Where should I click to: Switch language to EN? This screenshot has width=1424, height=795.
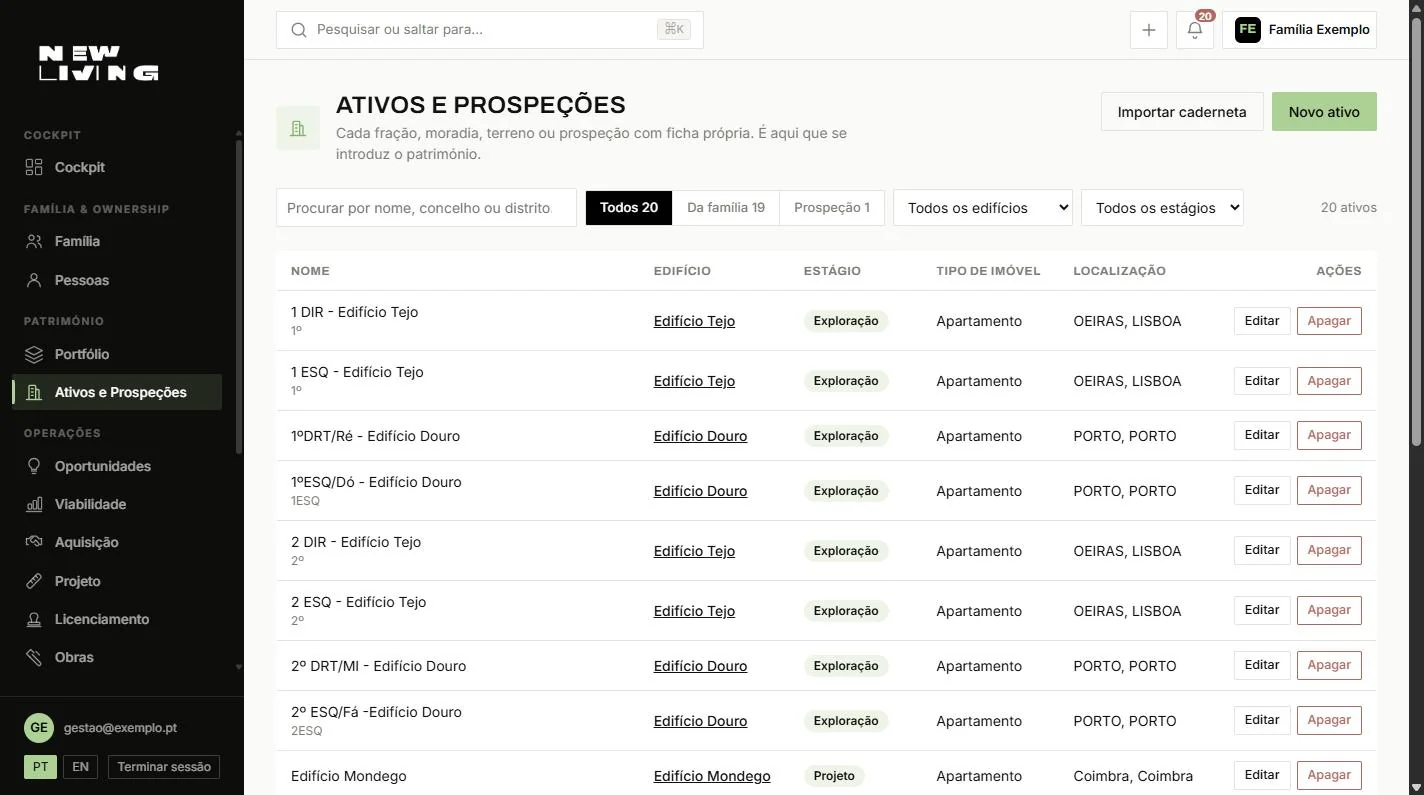[80, 767]
